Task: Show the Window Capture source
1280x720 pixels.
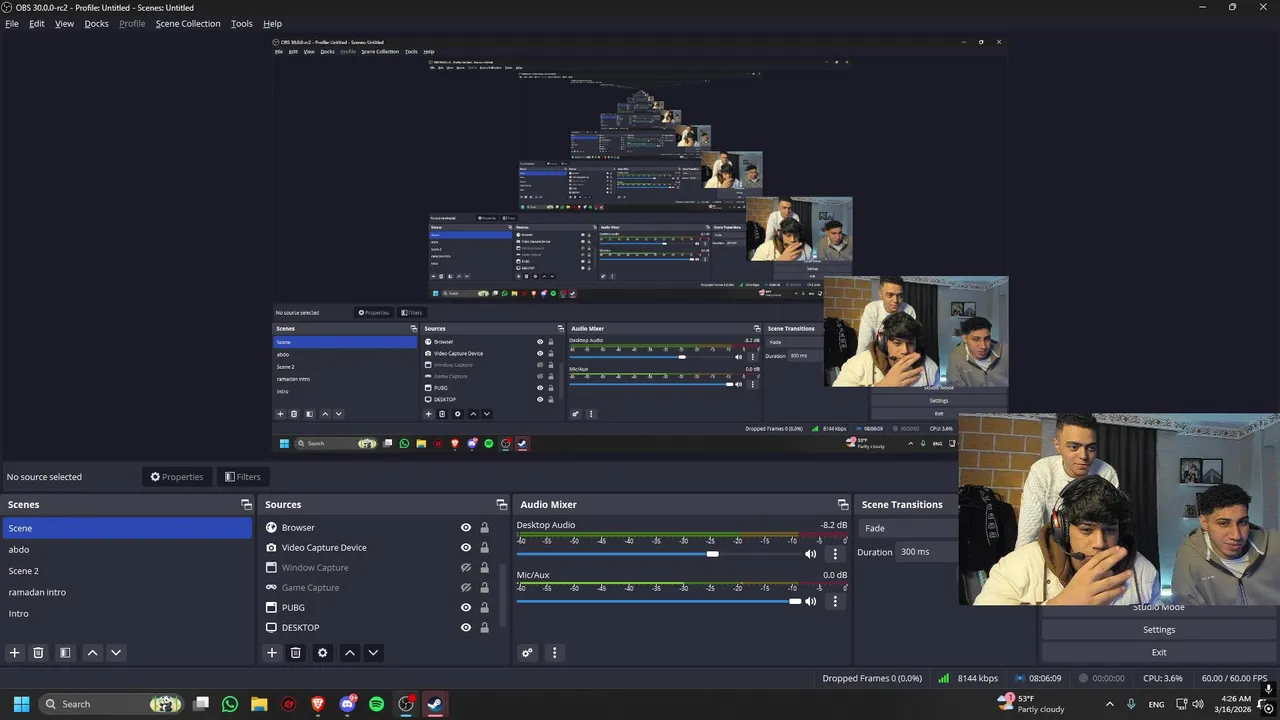Action: point(466,568)
